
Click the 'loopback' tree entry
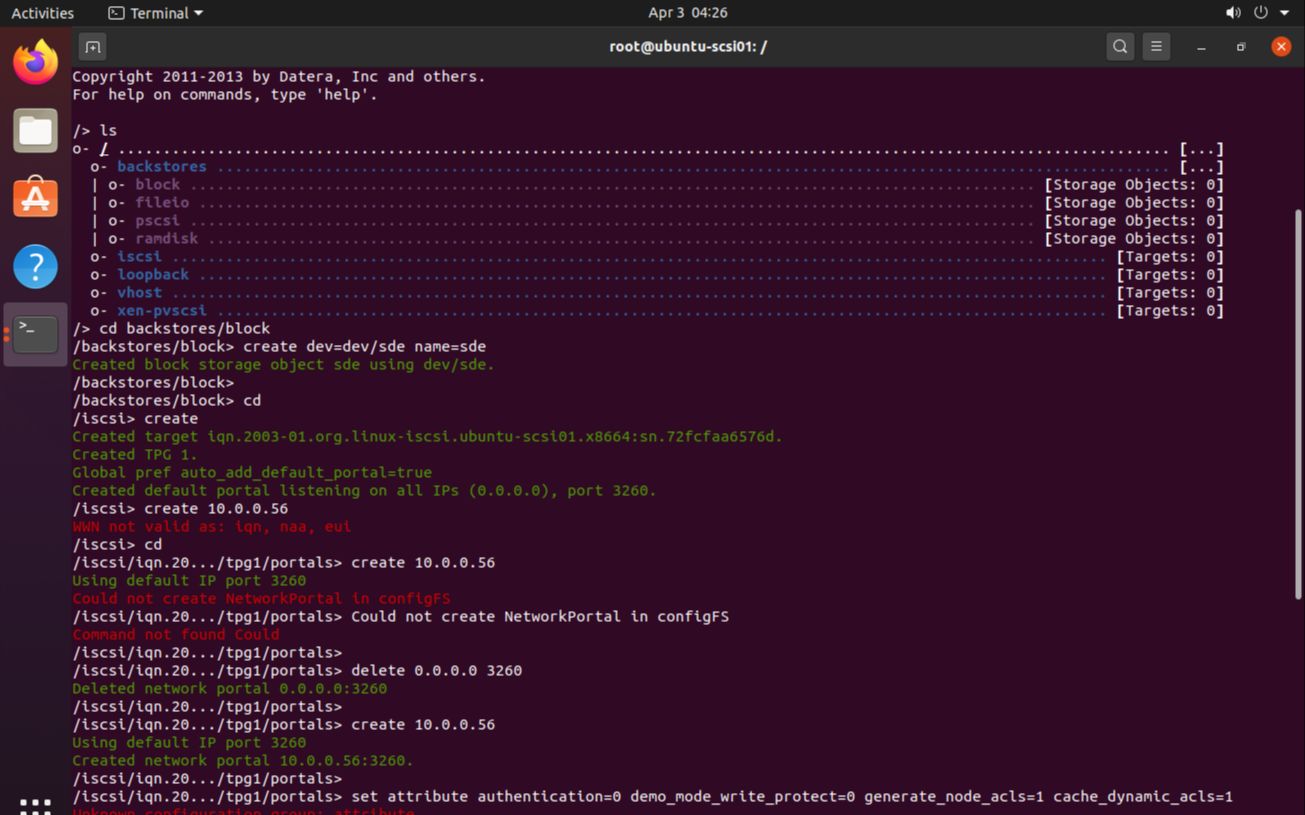(x=153, y=275)
